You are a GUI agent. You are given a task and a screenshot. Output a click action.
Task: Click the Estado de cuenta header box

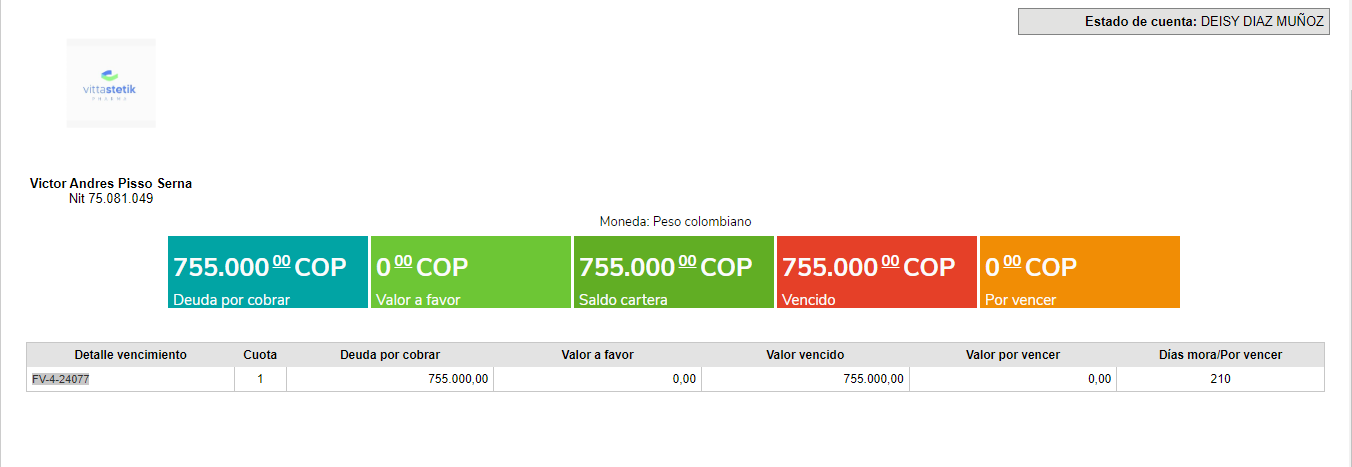tap(1174, 22)
